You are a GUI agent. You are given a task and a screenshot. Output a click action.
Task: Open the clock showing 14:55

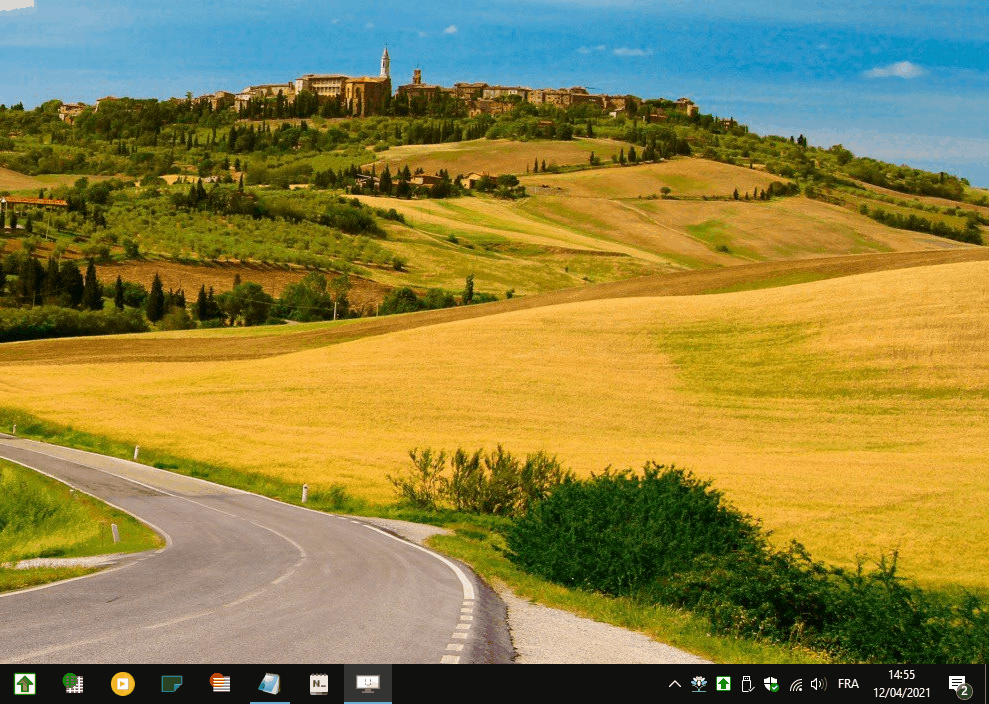point(901,684)
